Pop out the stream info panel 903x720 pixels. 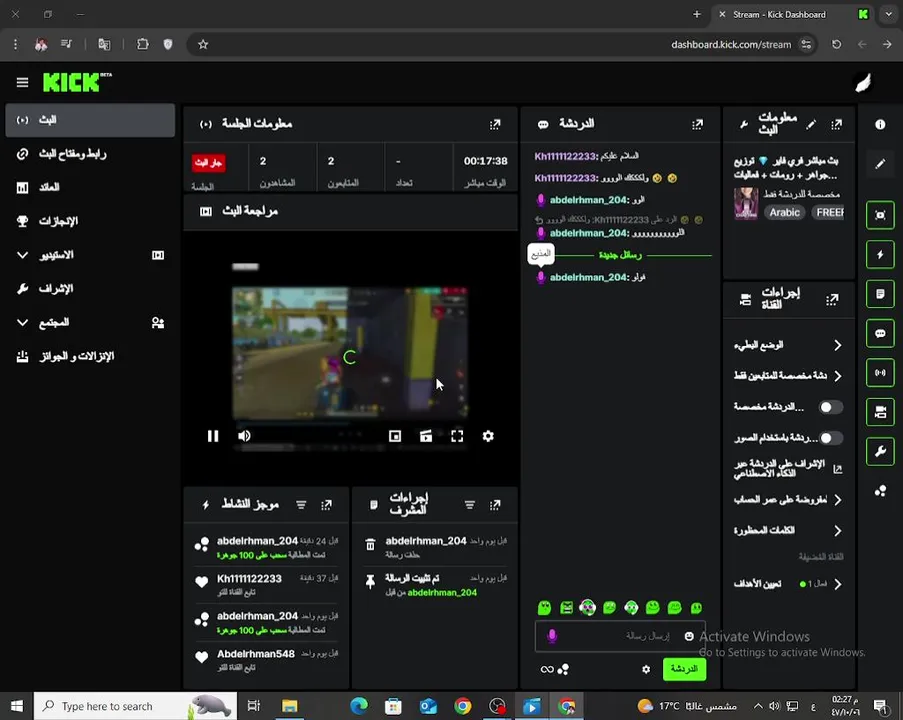pos(837,124)
